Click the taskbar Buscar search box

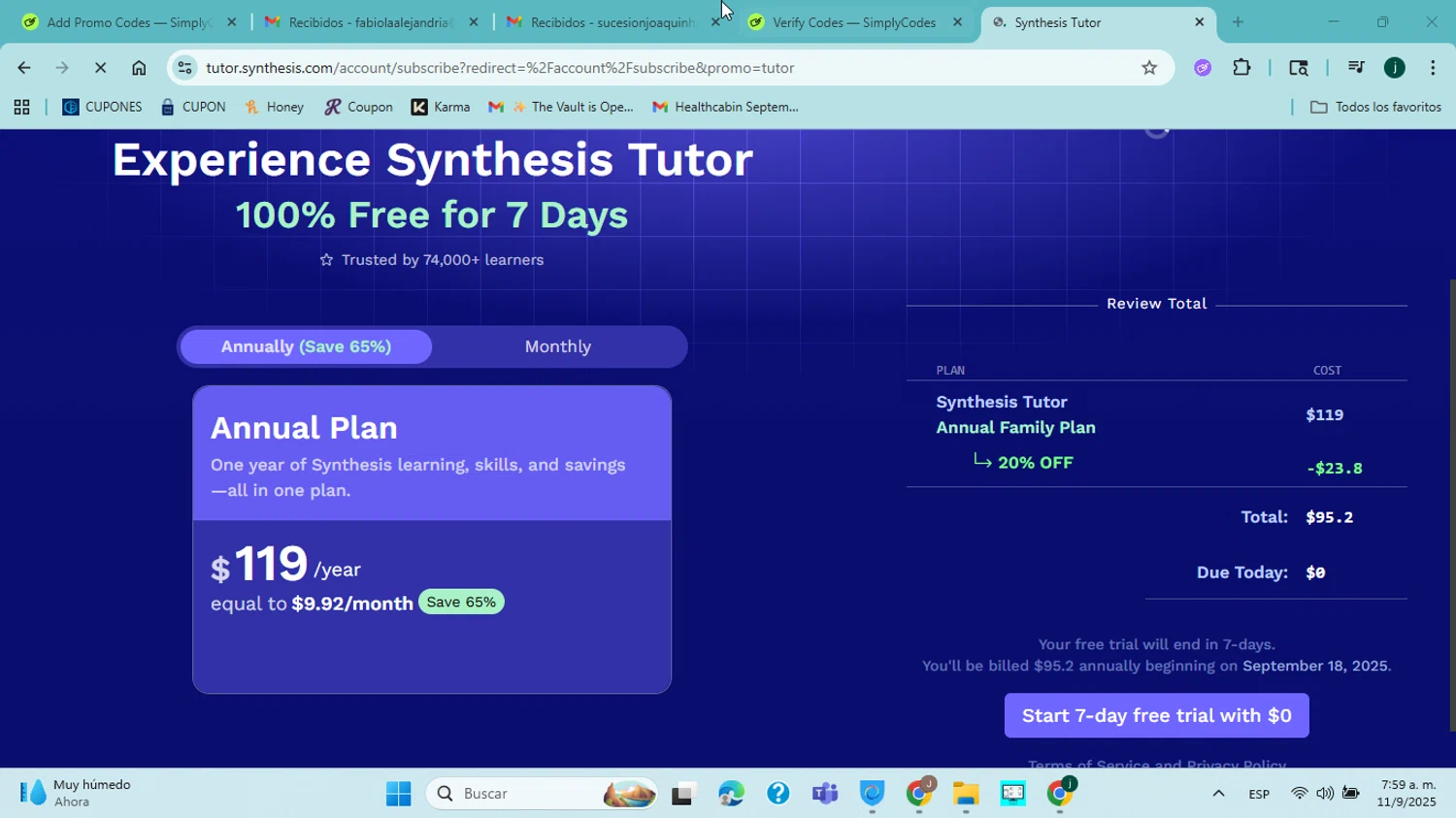pyautogui.click(x=542, y=794)
